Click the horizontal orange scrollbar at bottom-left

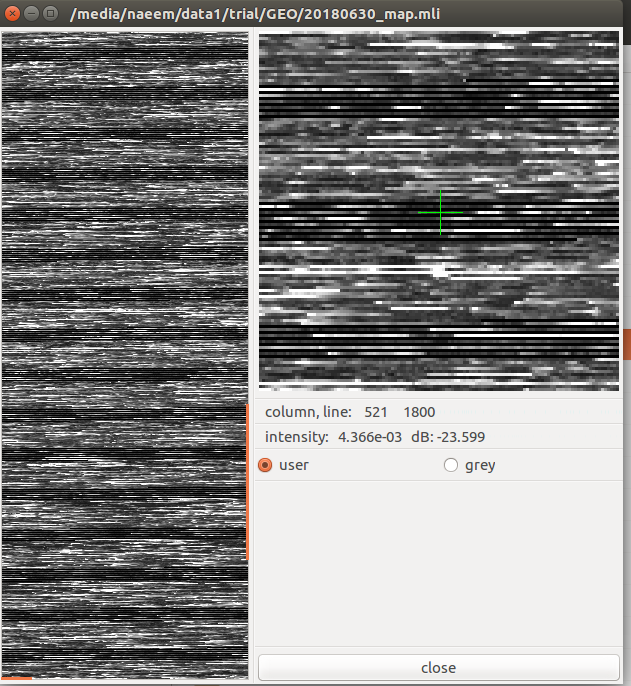[16, 679]
